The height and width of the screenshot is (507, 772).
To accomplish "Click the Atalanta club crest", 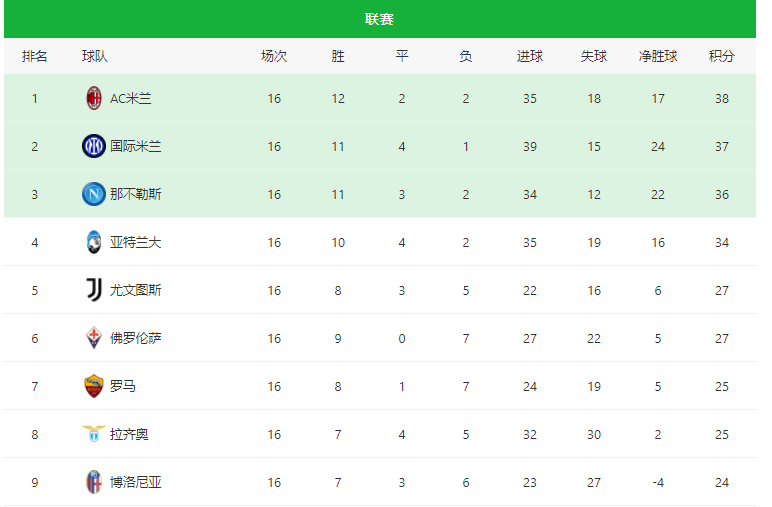I will click(94, 242).
